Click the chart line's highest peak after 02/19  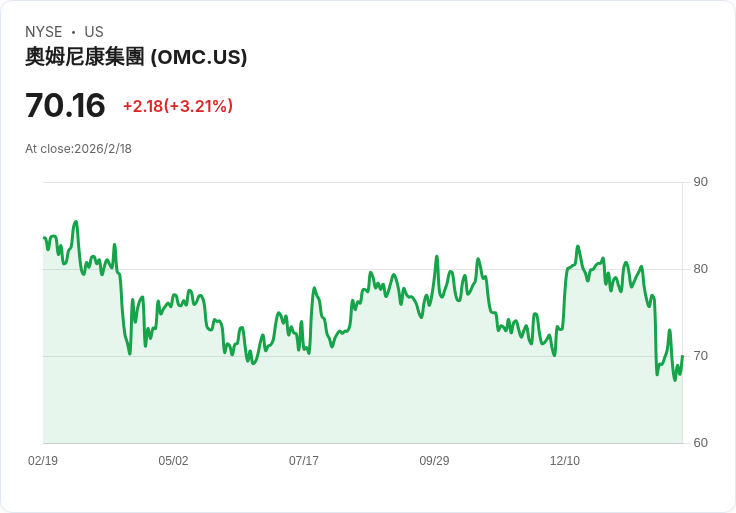coord(76,222)
